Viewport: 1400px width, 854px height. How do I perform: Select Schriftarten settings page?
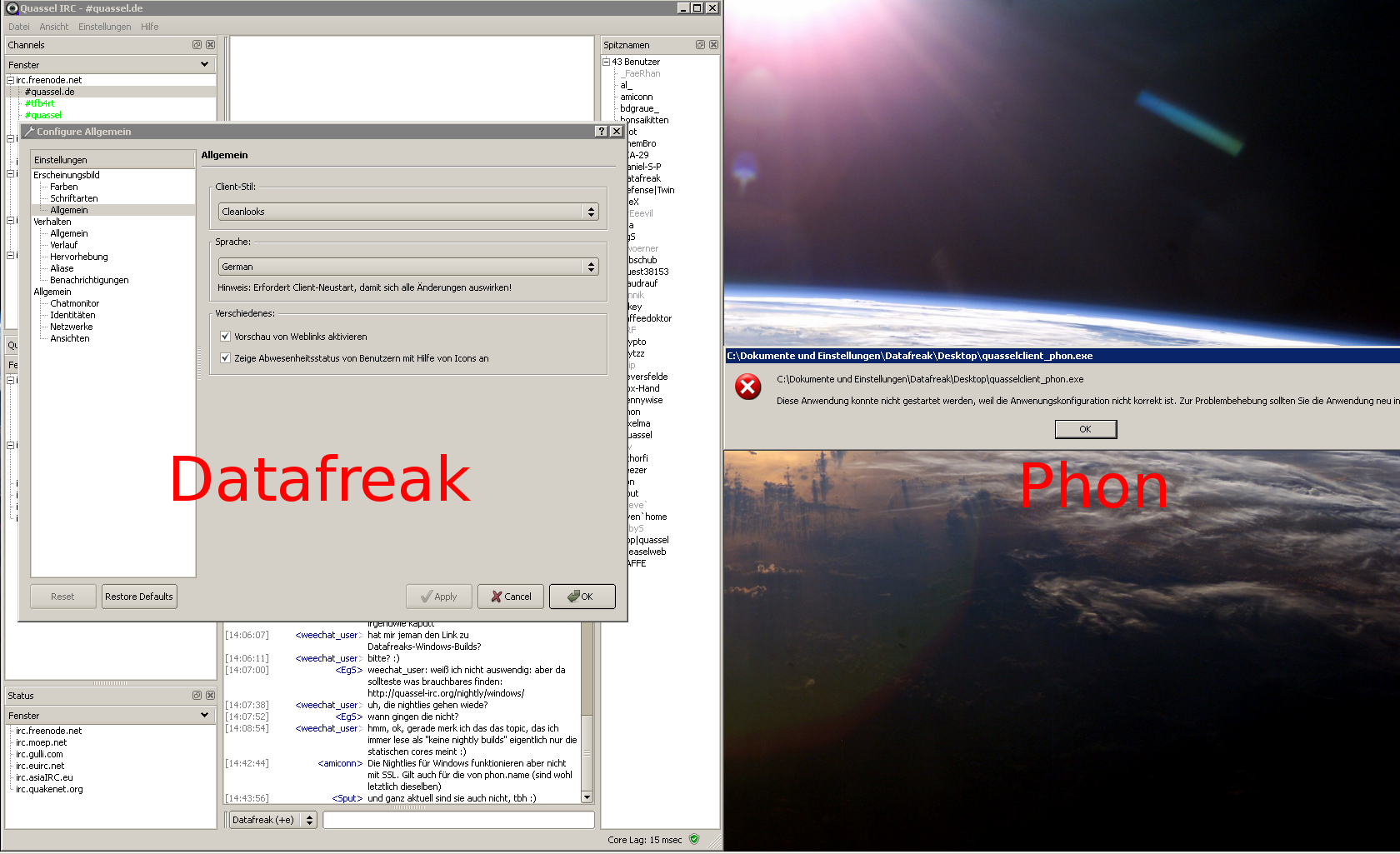74,198
